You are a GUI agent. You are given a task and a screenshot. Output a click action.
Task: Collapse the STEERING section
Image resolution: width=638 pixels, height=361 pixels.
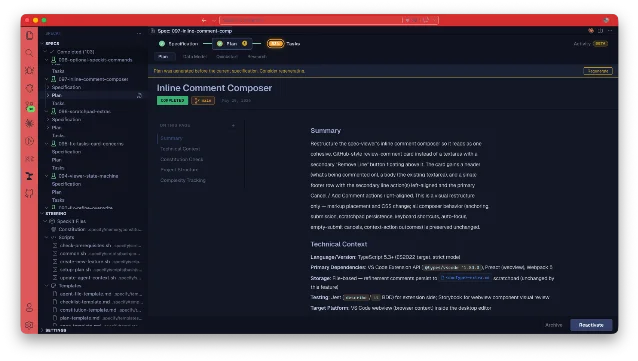42,213
